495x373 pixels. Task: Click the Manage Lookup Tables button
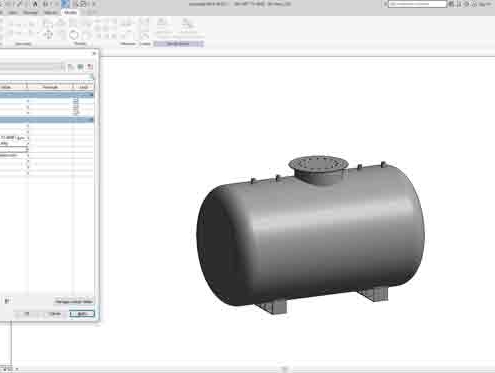(74, 302)
